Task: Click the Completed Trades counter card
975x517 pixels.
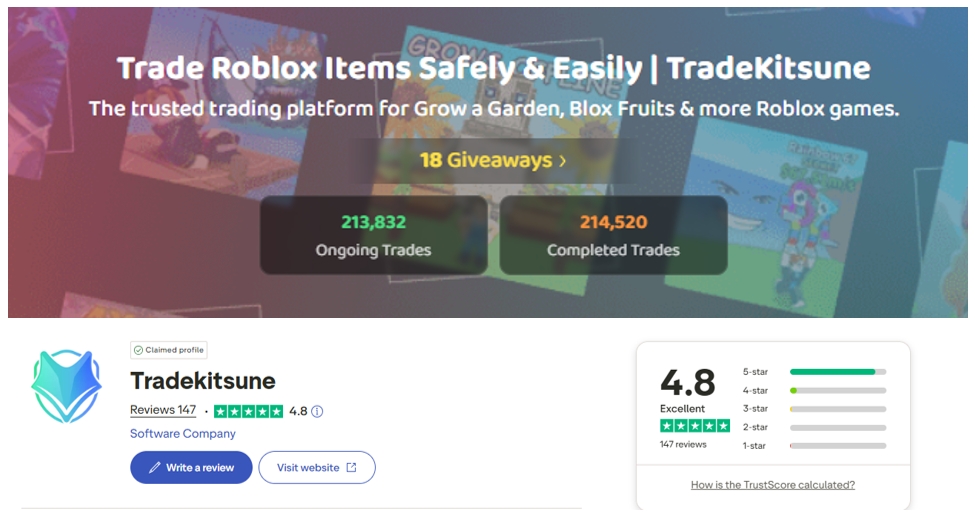Action: point(613,235)
